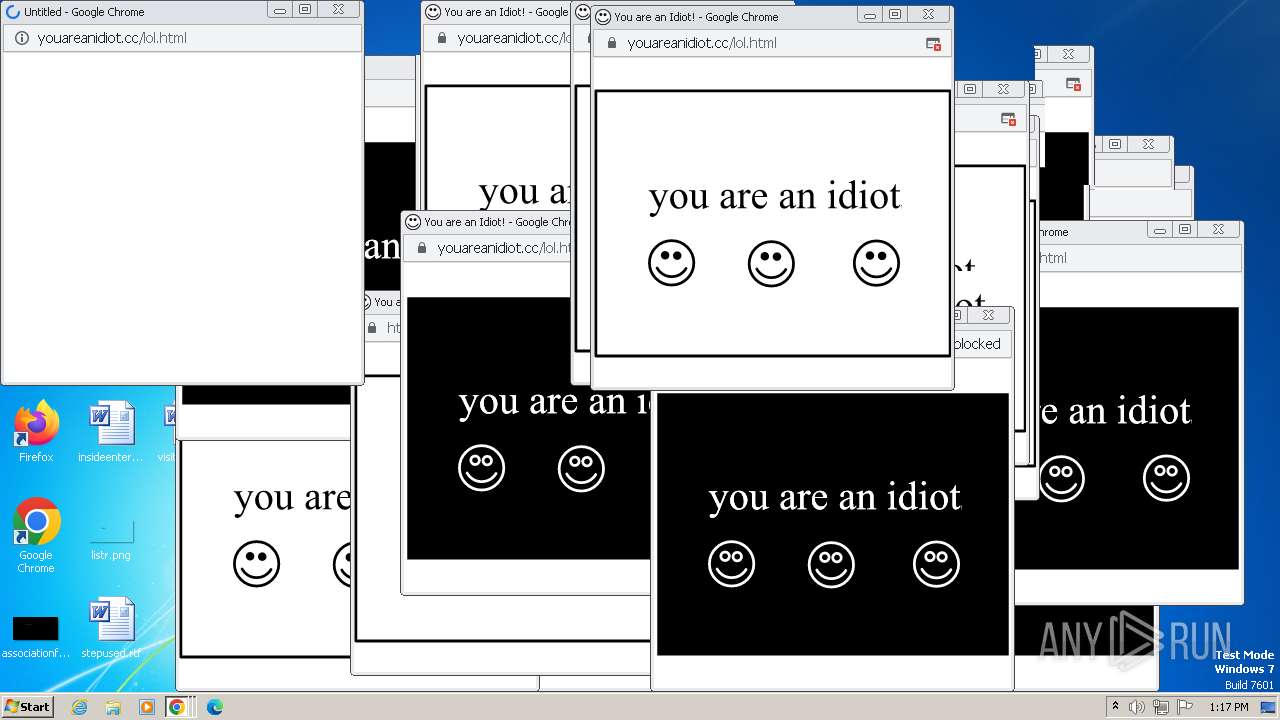This screenshot has height=720, width=1280.
Task: Select the associationf file on desktop
Action: pyautogui.click(x=36, y=636)
